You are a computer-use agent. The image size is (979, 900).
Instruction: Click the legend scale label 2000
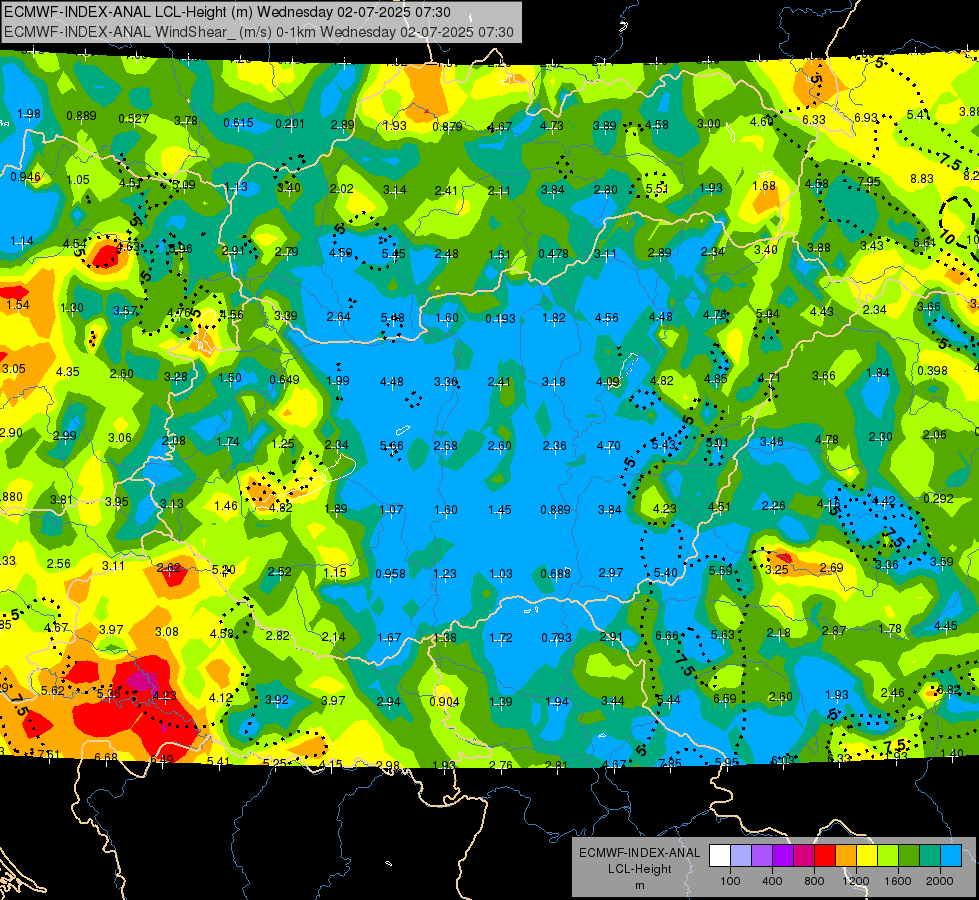click(940, 881)
